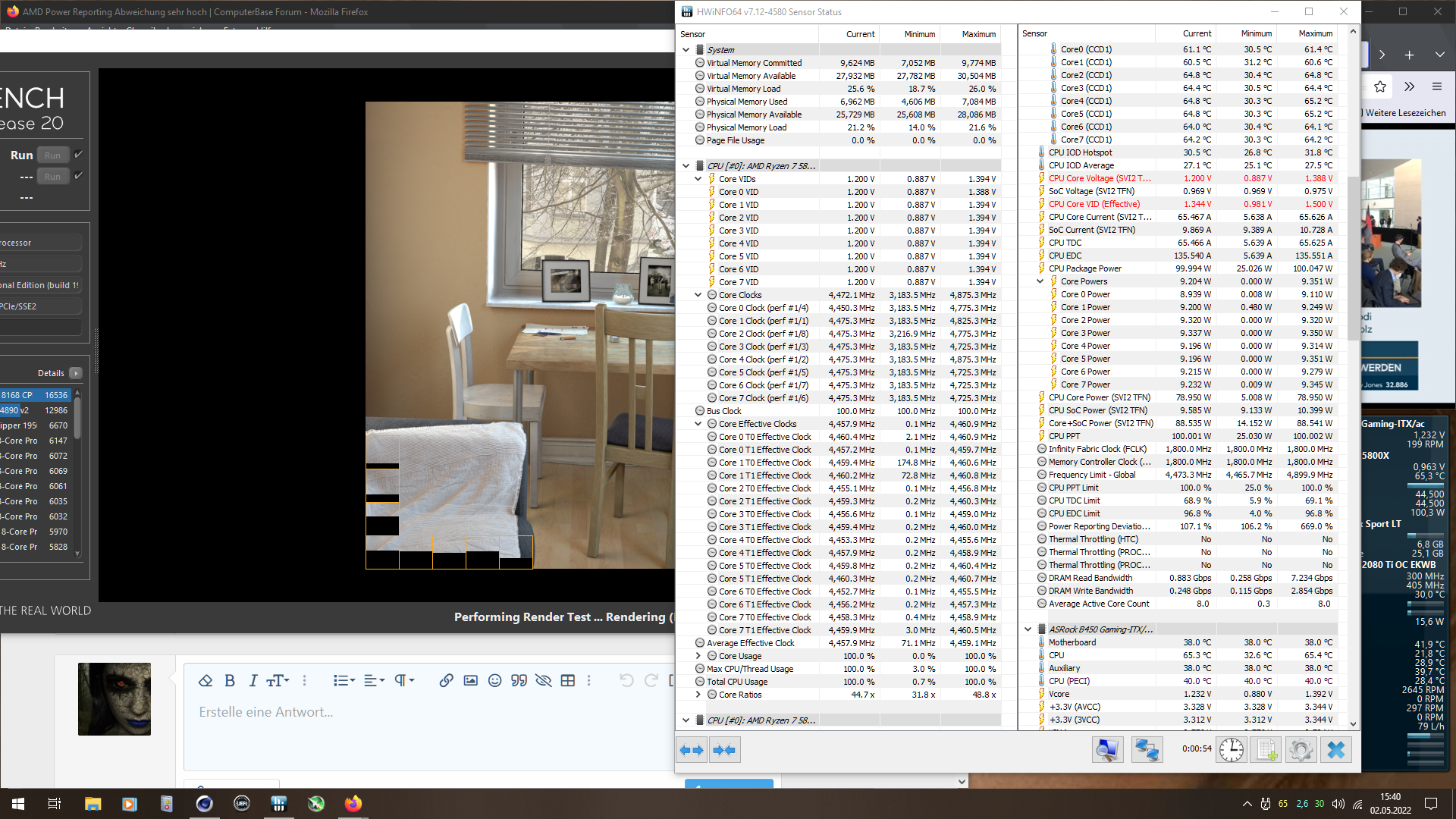
Task: Collapse the Core VIDs tree node
Action: [x=698, y=179]
